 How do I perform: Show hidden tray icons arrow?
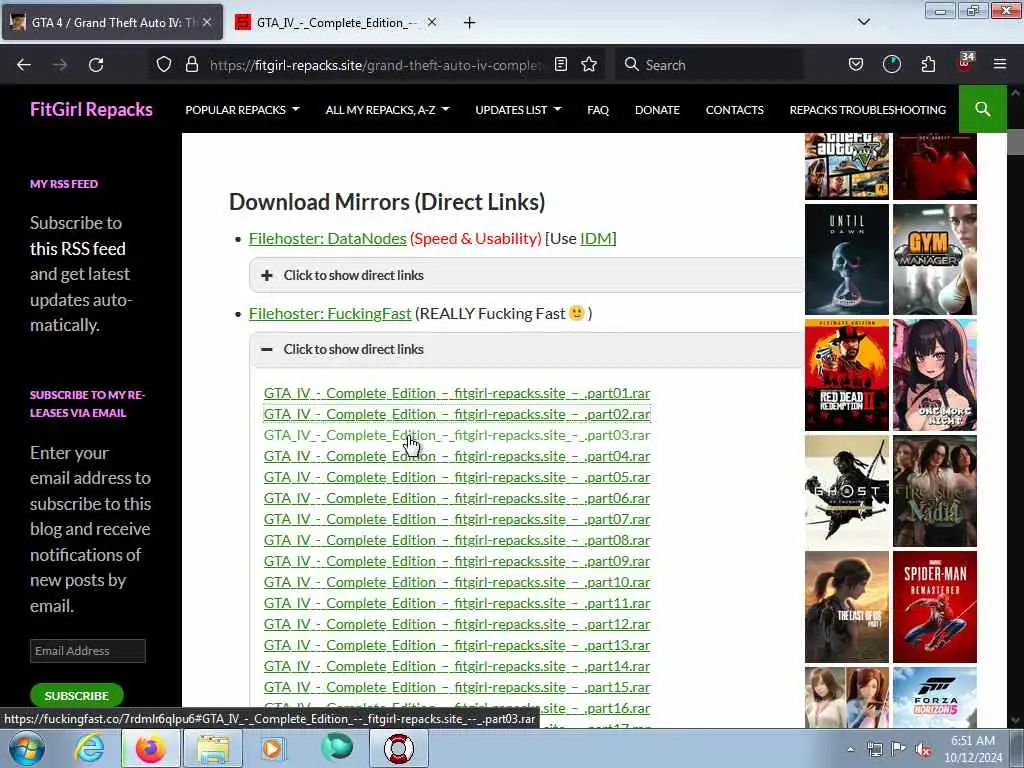[850, 749]
